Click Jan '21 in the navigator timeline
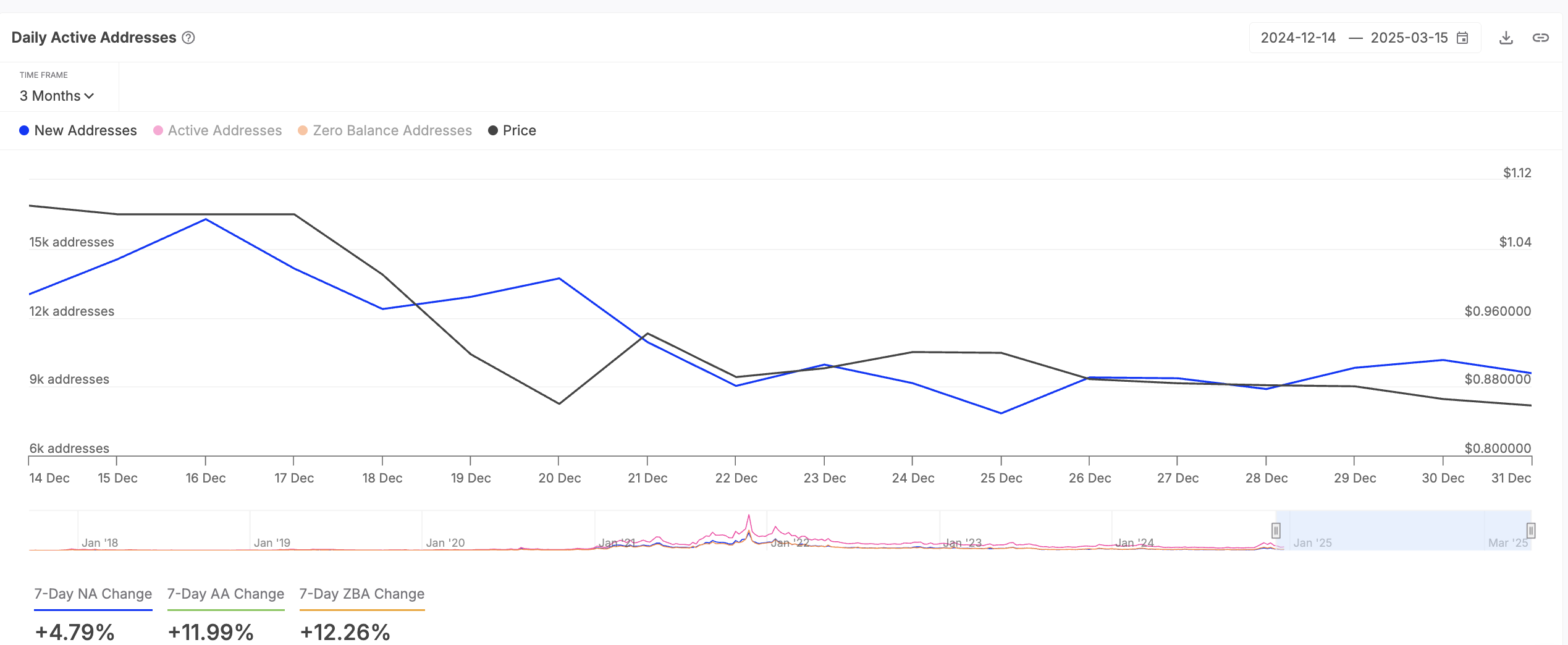This screenshot has height=645, width=1568. click(617, 542)
